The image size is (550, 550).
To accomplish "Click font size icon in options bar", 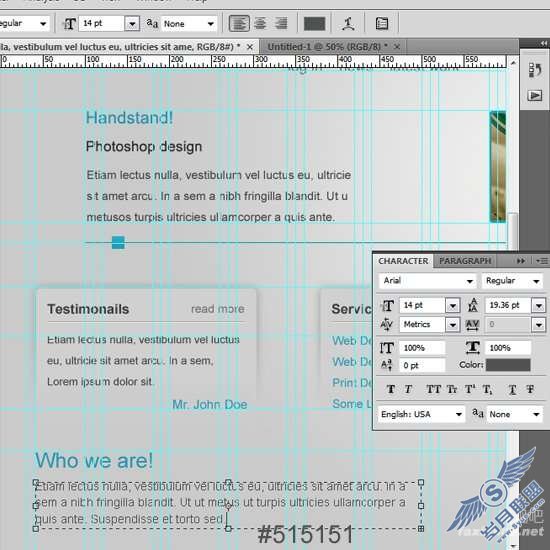I will point(69,24).
